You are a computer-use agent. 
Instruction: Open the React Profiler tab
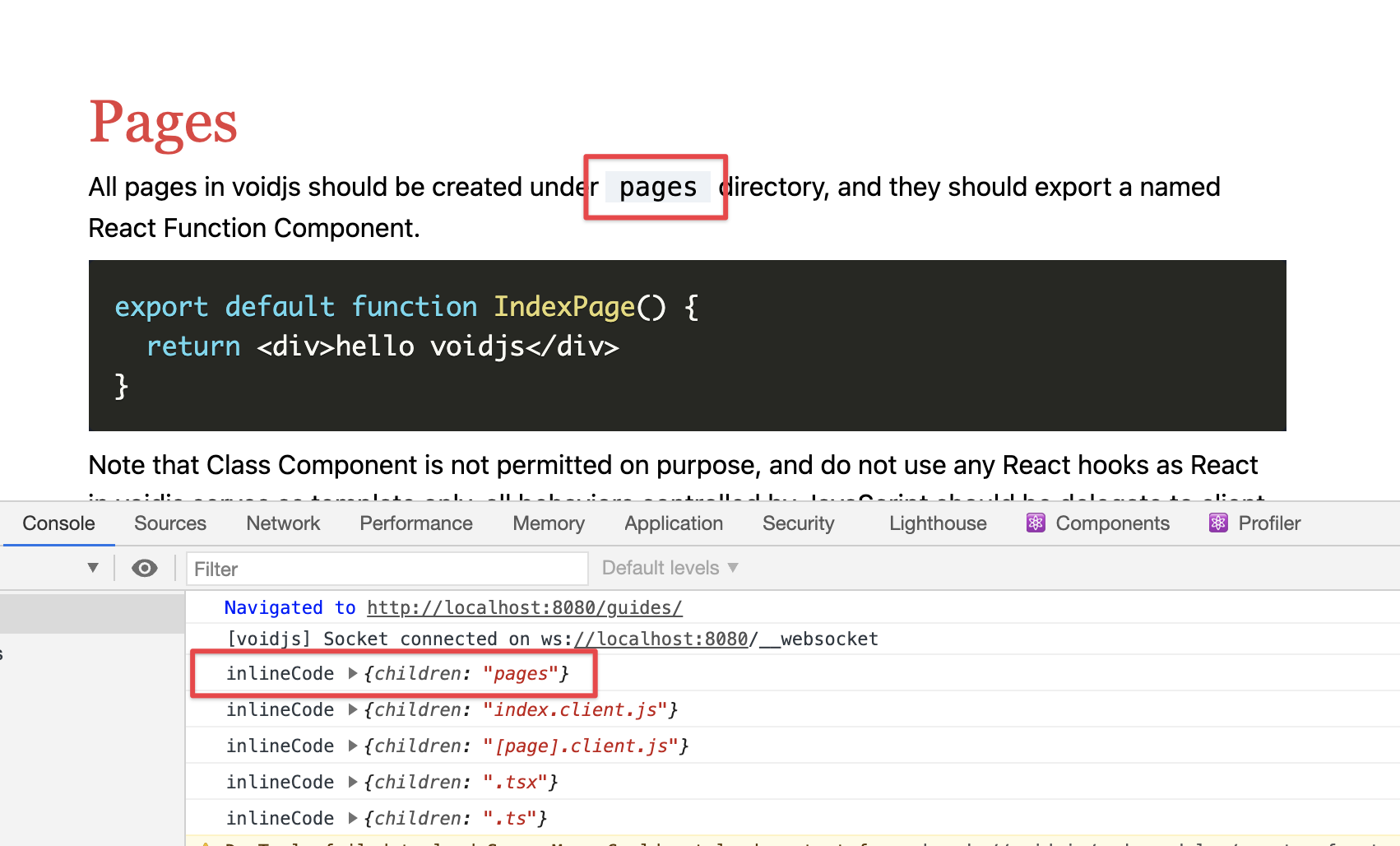click(1254, 523)
